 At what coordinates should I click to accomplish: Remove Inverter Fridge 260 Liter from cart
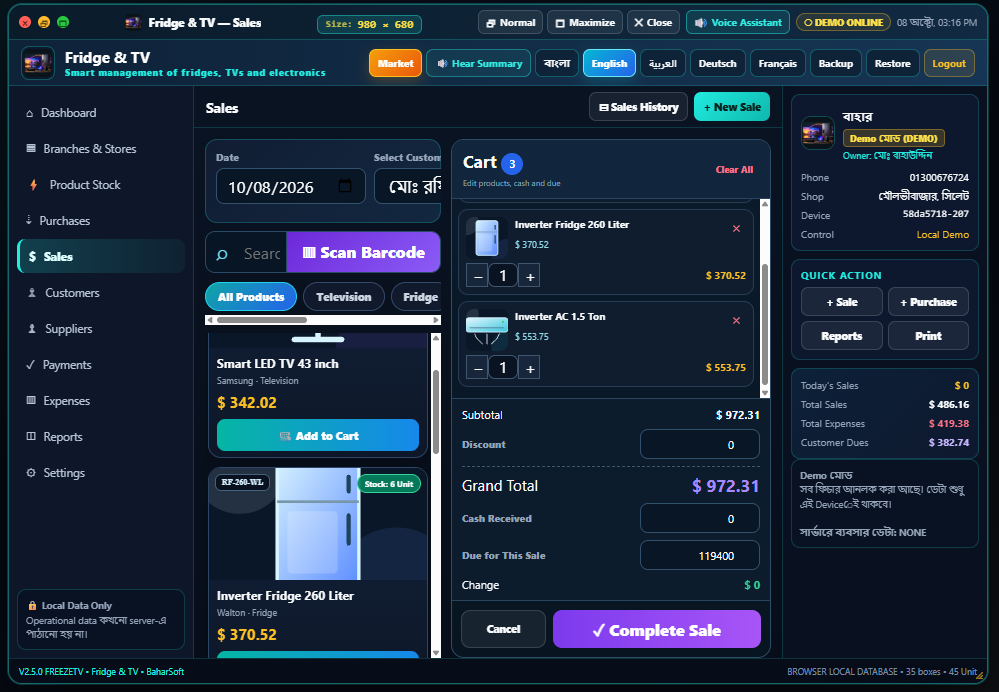point(736,229)
